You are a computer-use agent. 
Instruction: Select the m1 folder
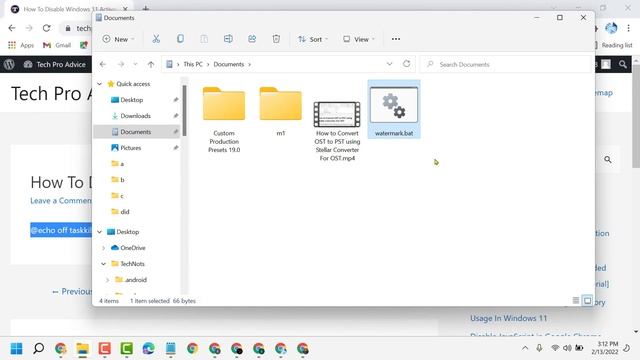click(280, 111)
